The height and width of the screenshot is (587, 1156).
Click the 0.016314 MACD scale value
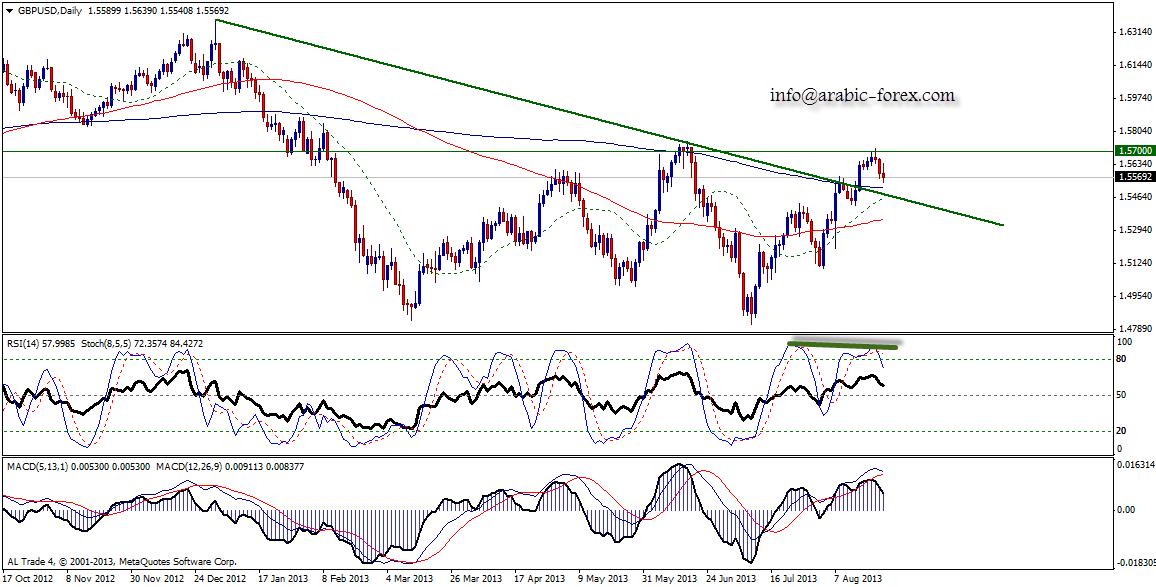[1135, 467]
